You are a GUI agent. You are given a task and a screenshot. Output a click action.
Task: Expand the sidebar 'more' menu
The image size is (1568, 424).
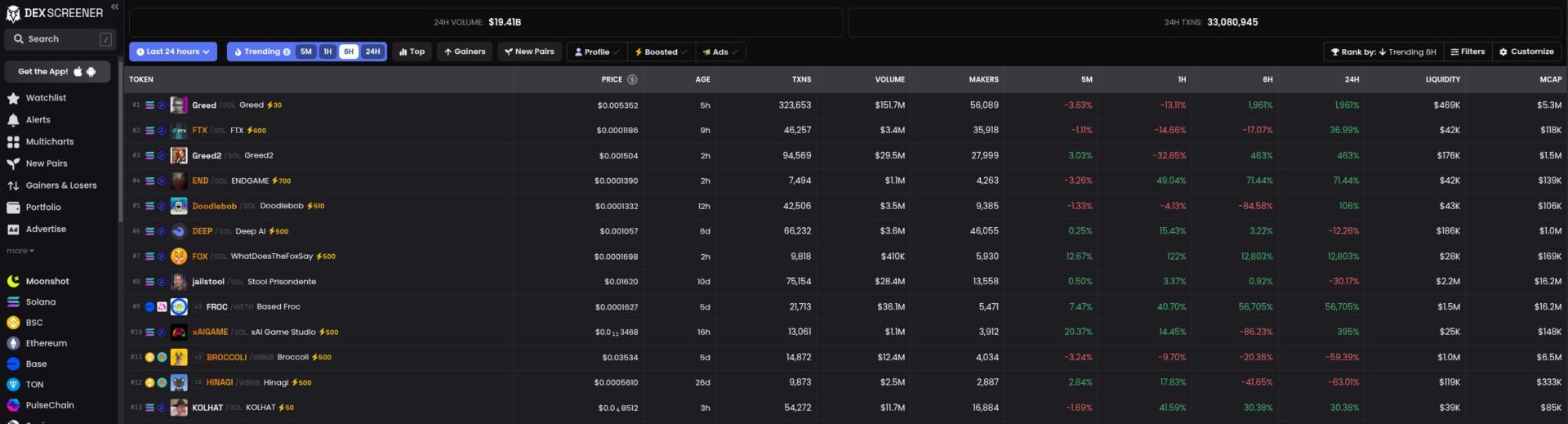20,251
